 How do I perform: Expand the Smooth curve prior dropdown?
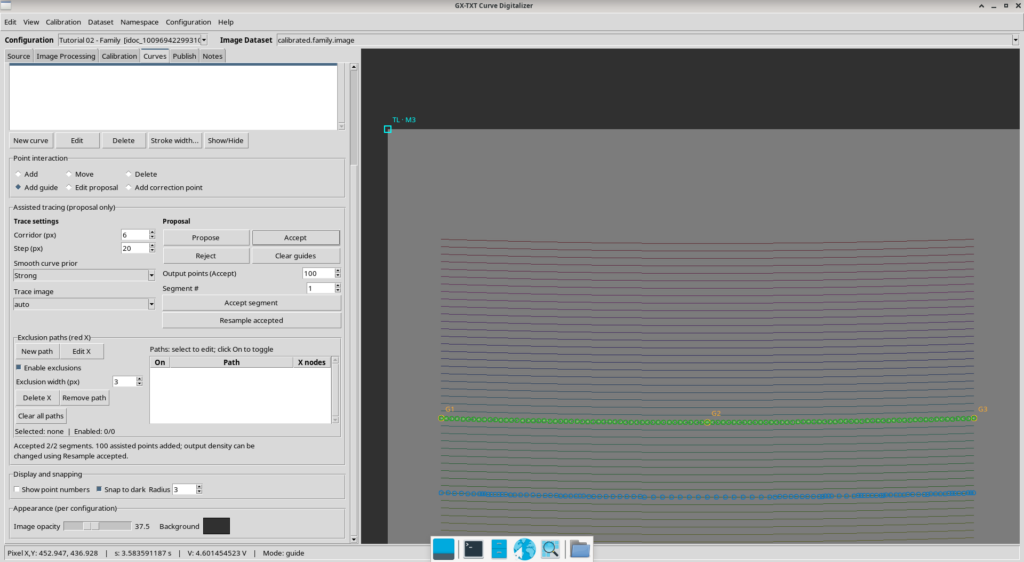click(x=84, y=275)
